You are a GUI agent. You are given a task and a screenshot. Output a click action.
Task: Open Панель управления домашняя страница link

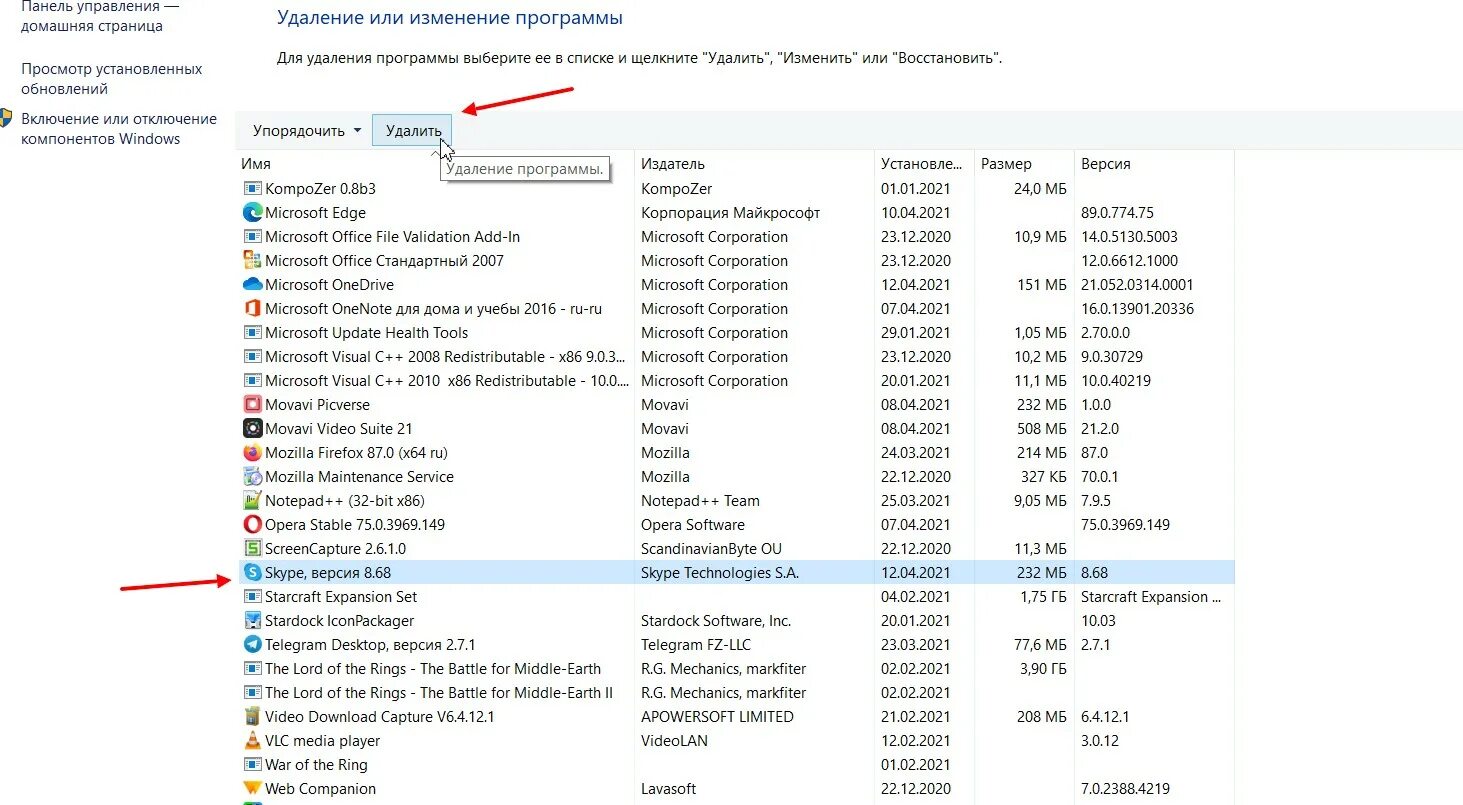(x=100, y=16)
